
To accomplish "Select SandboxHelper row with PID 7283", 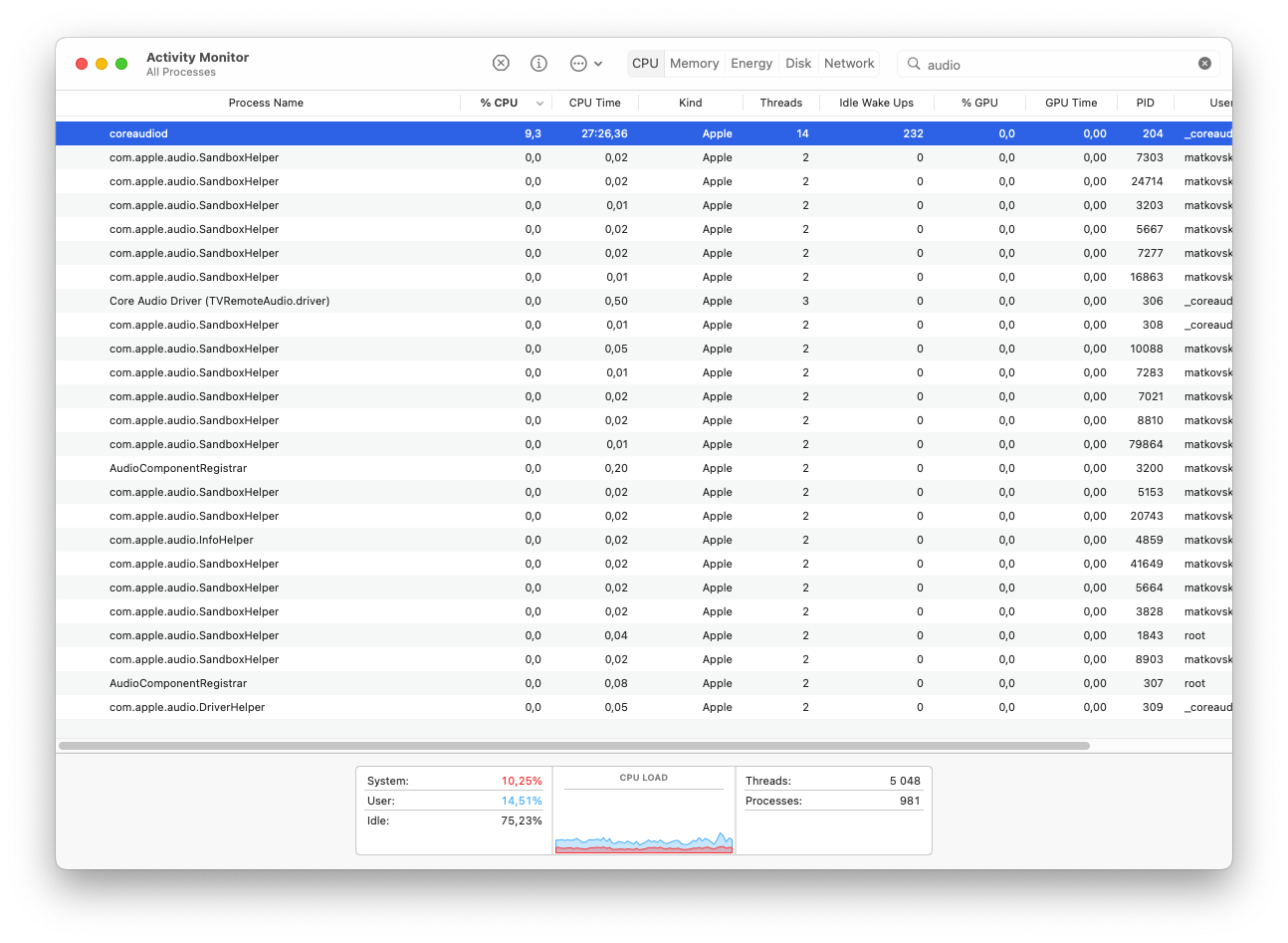I will click(644, 372).
